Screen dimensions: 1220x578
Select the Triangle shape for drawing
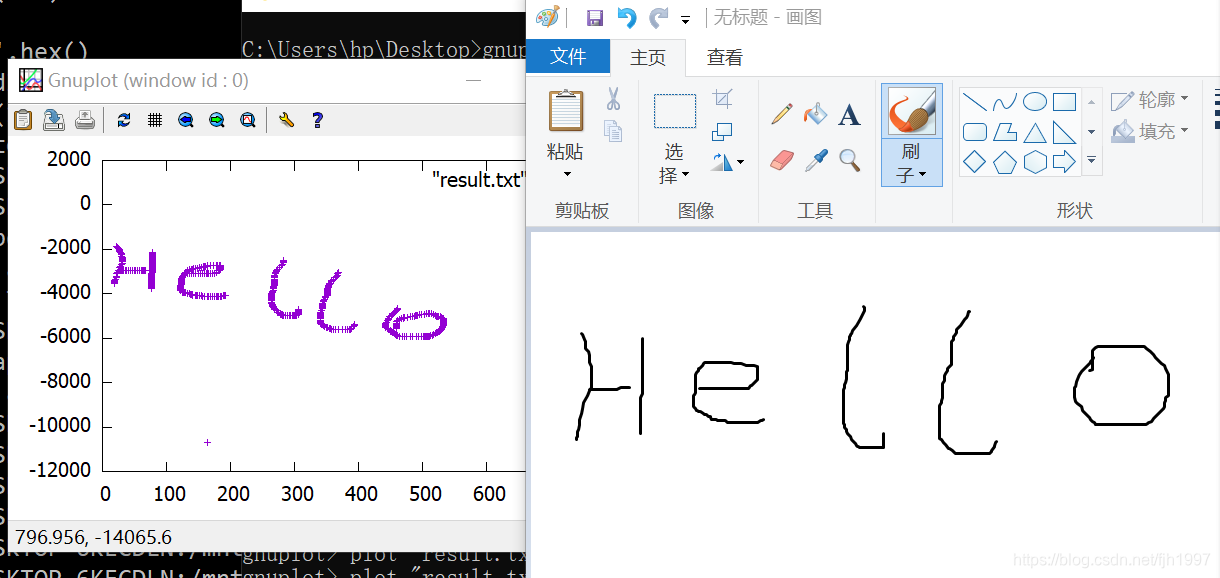click(1036, 131)
